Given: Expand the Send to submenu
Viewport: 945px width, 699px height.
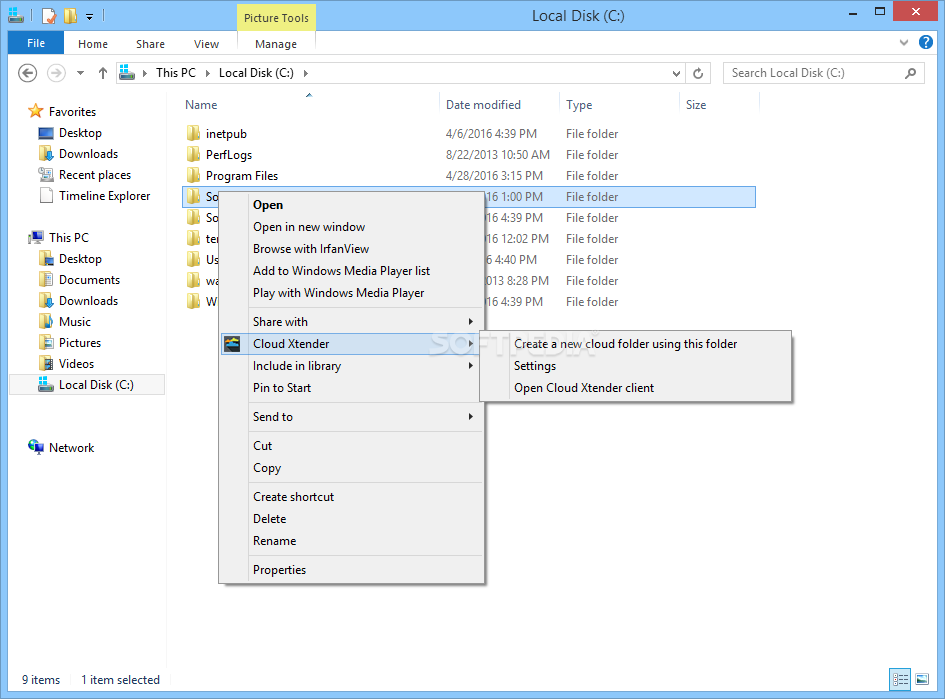Looking at the screenshot, I should [x=471, y=416].
